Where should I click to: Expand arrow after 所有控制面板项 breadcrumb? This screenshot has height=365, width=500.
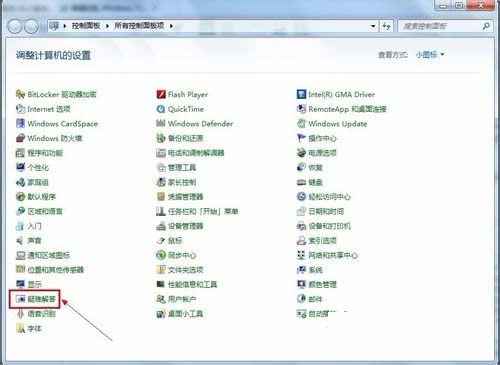click(x=171, y=26)
